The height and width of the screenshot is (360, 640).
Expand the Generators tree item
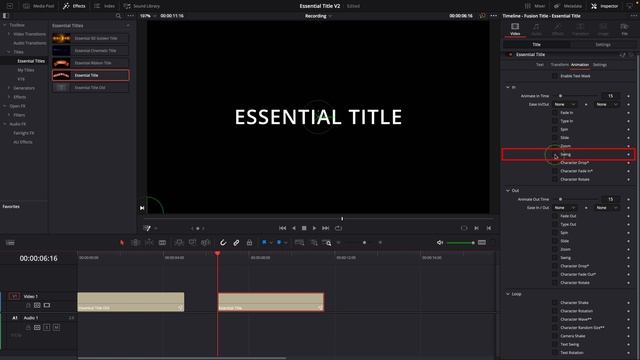coord(9,88)
